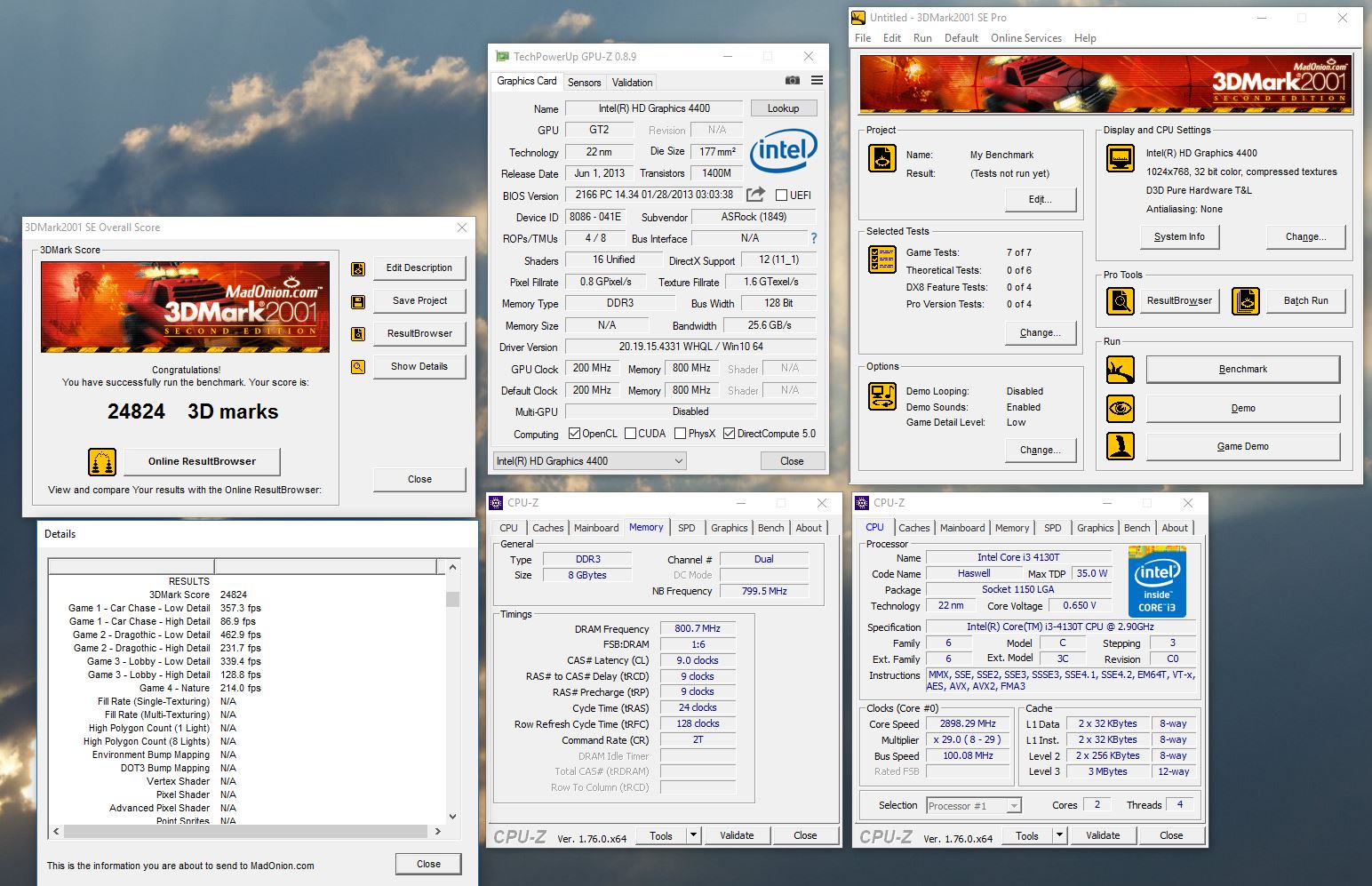
Task: Open the Online Services menu
Action: coord(1026,38)
